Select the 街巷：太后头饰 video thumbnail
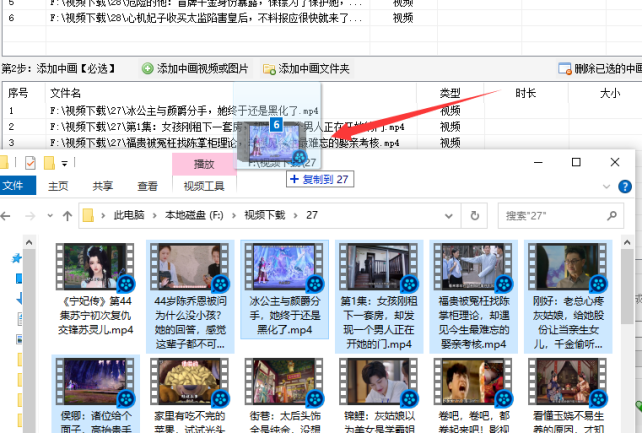 pos(284,381)
